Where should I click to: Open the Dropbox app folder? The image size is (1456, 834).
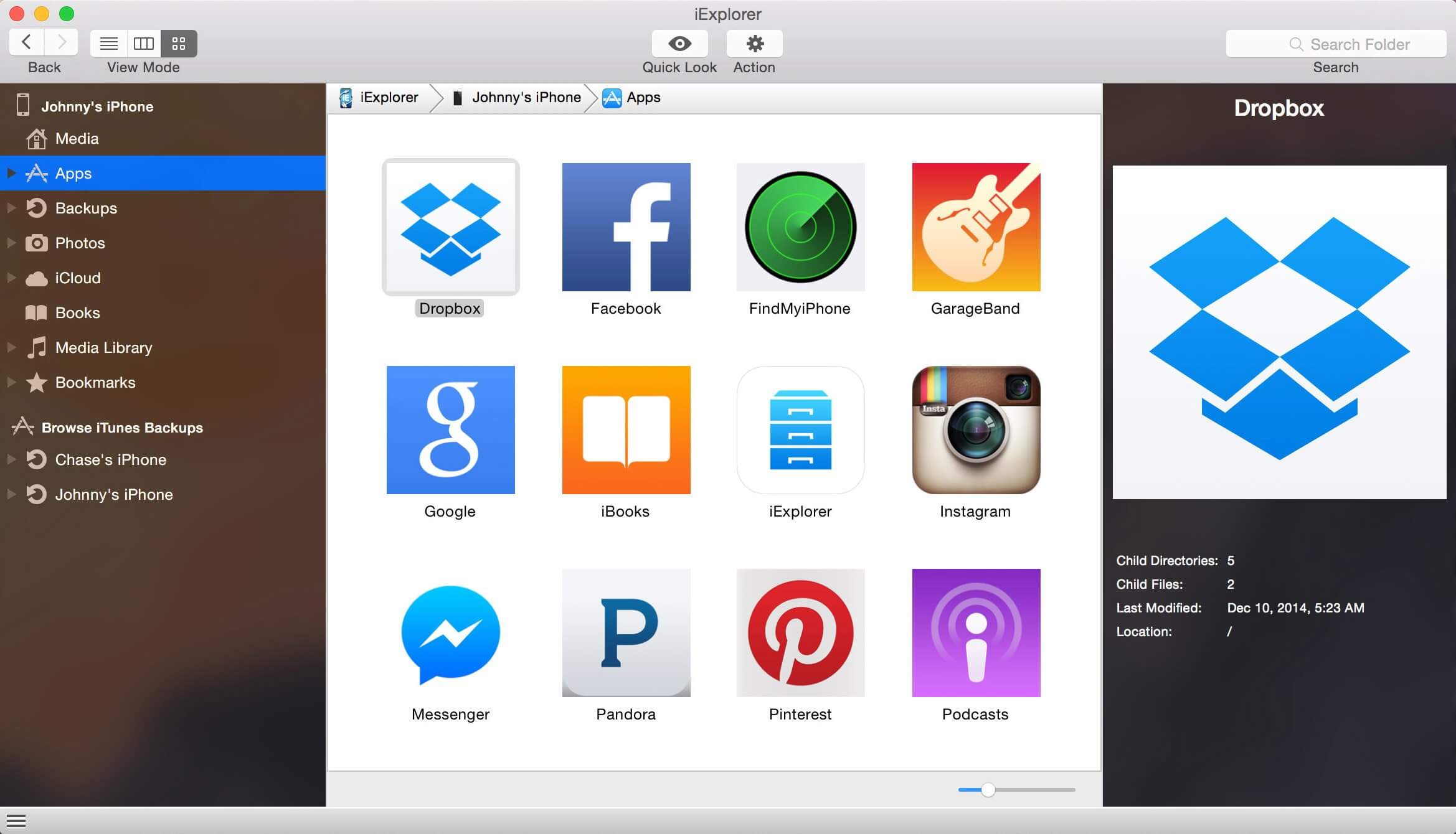[450, 227]
